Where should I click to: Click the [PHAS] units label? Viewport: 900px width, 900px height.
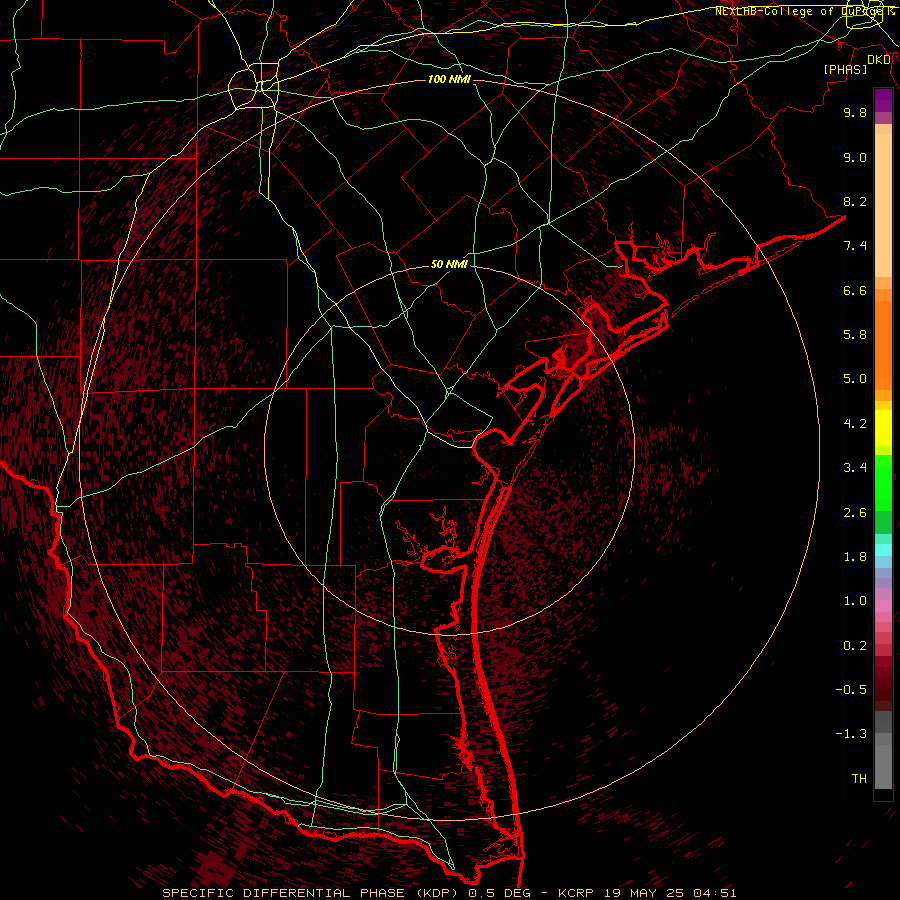[x=845, y=69]
